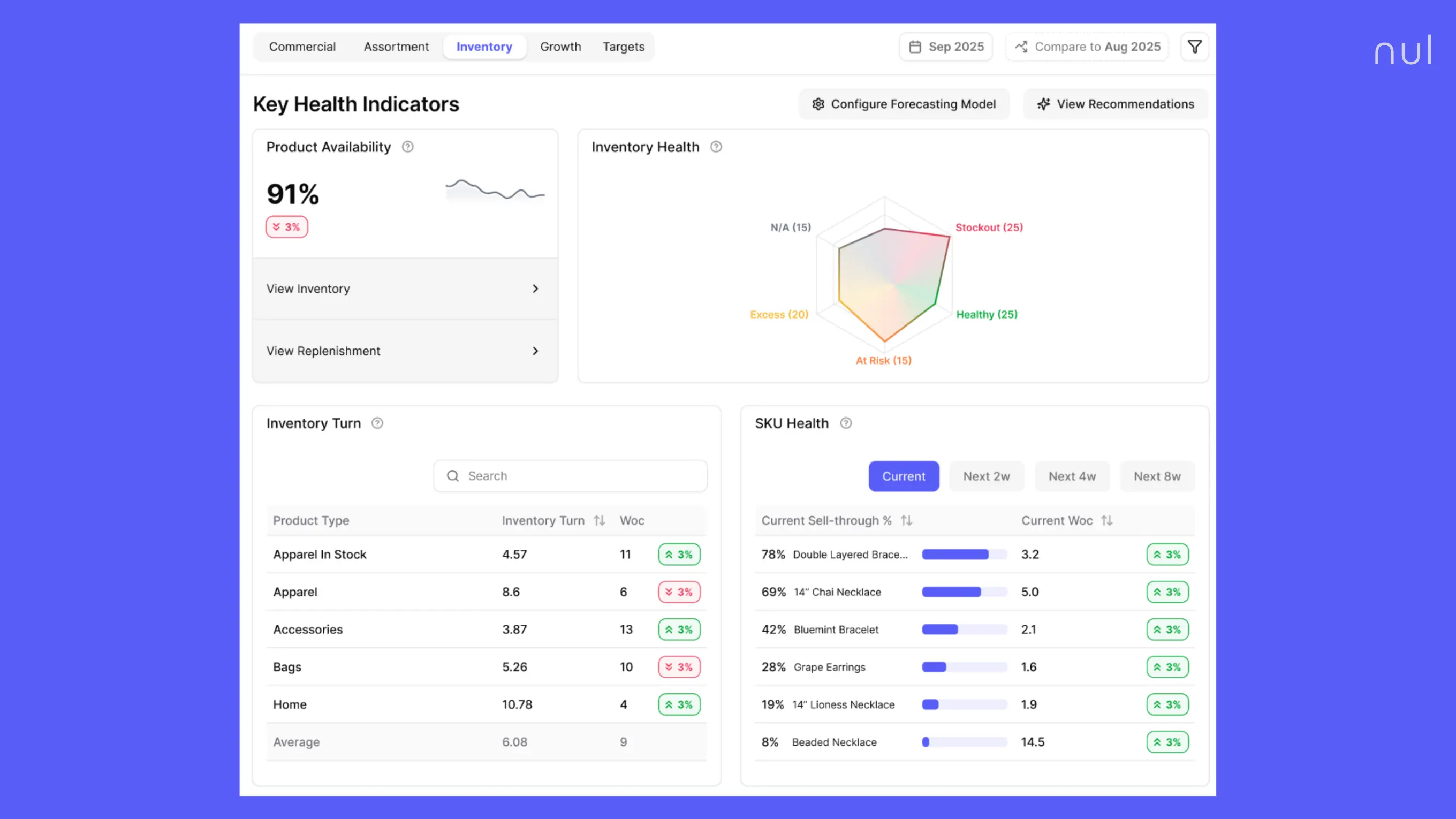Image resolution: width=1456 pixels, height=819 pixels.
Task: Open the Product Availability help tooltip icon
Action: 408,146
